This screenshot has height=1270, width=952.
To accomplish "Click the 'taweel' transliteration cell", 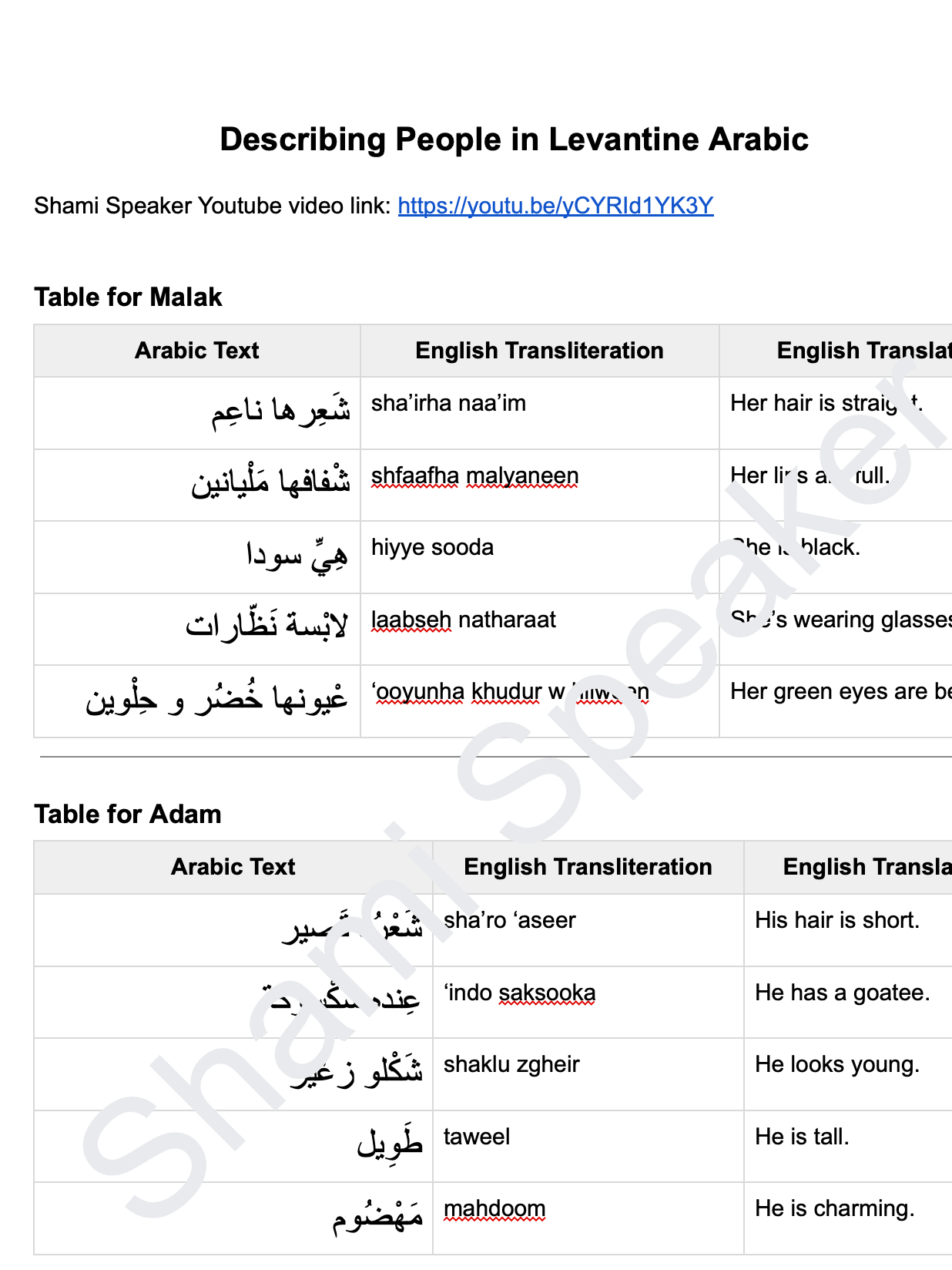I will pos(477,1137).
